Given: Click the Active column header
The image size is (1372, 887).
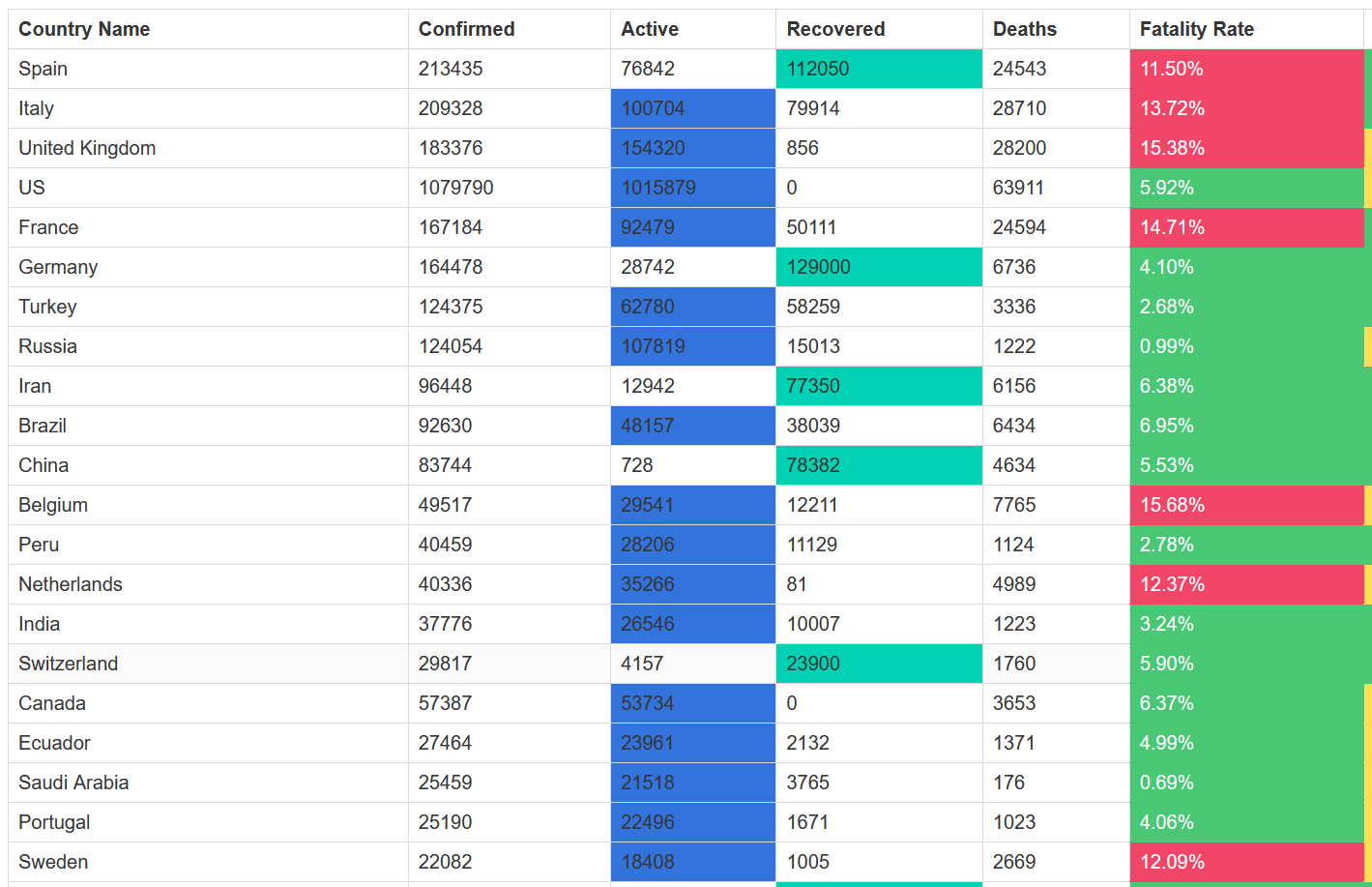Looking at the screenshot, I should [x=650, y=29].
